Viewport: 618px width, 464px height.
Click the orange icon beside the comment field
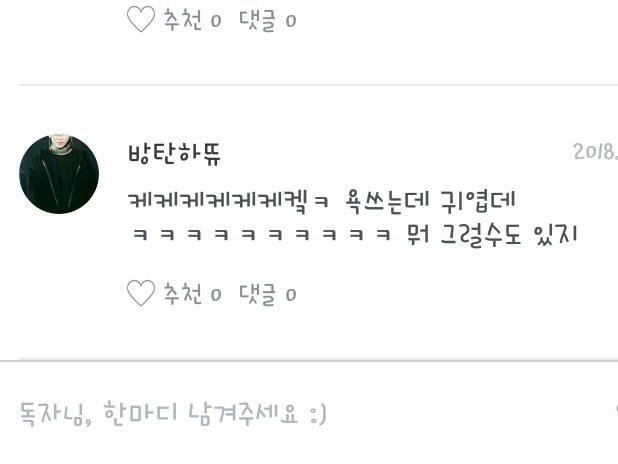point(616,408)
